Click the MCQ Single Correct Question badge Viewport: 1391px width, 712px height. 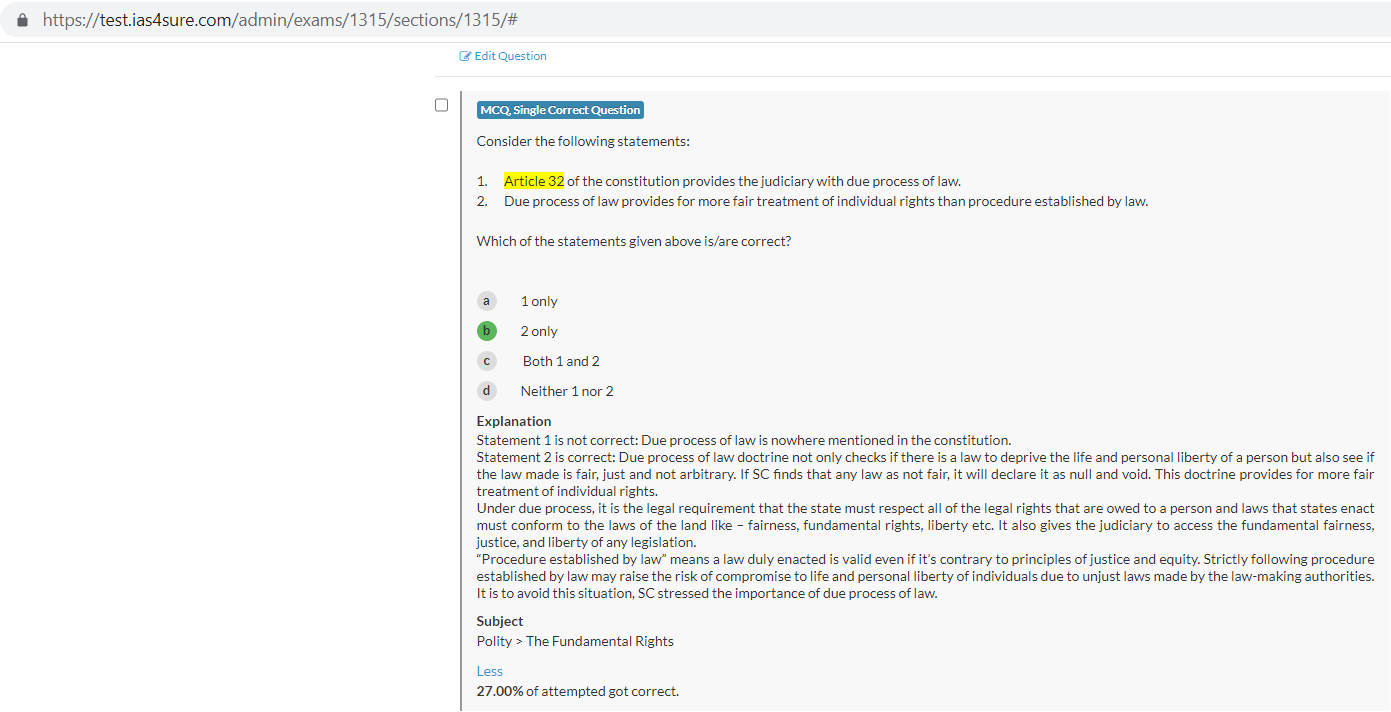click(x=560, y=110)
